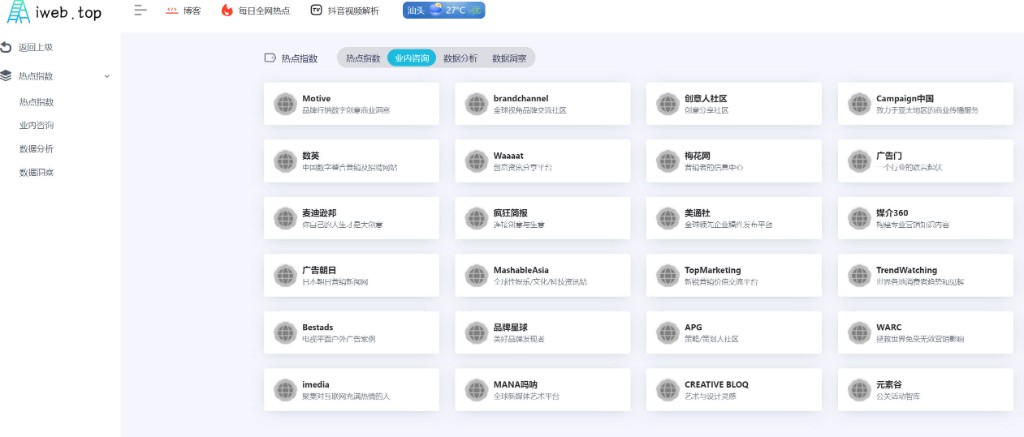1024x437 pixels.
Task: Click 日本朝日营销新闻网 description text
Action: pyautogui.click(x=334, y=282)
